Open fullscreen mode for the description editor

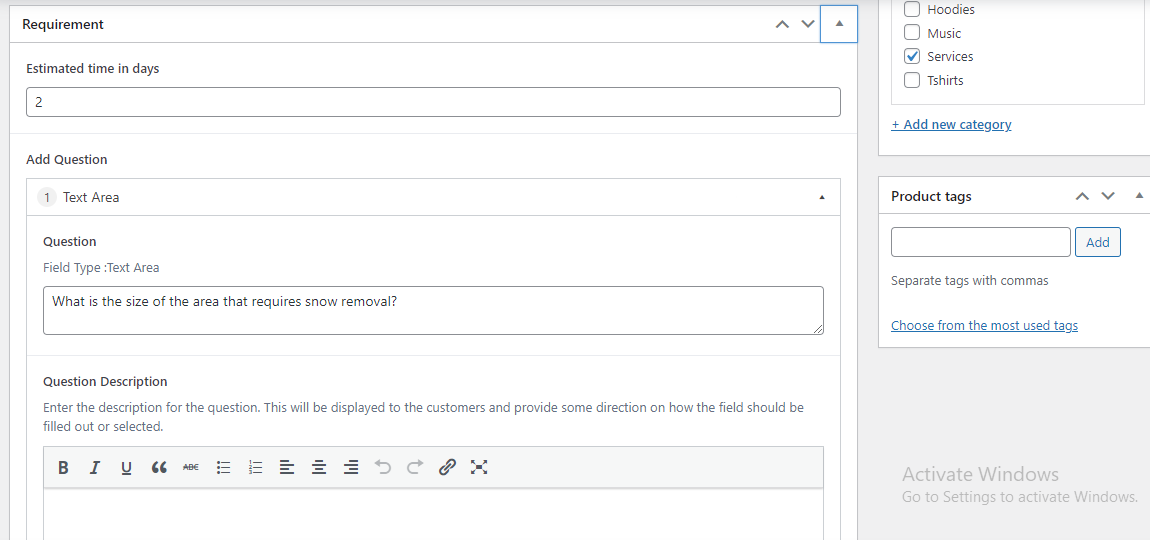[x=479, y=467]
